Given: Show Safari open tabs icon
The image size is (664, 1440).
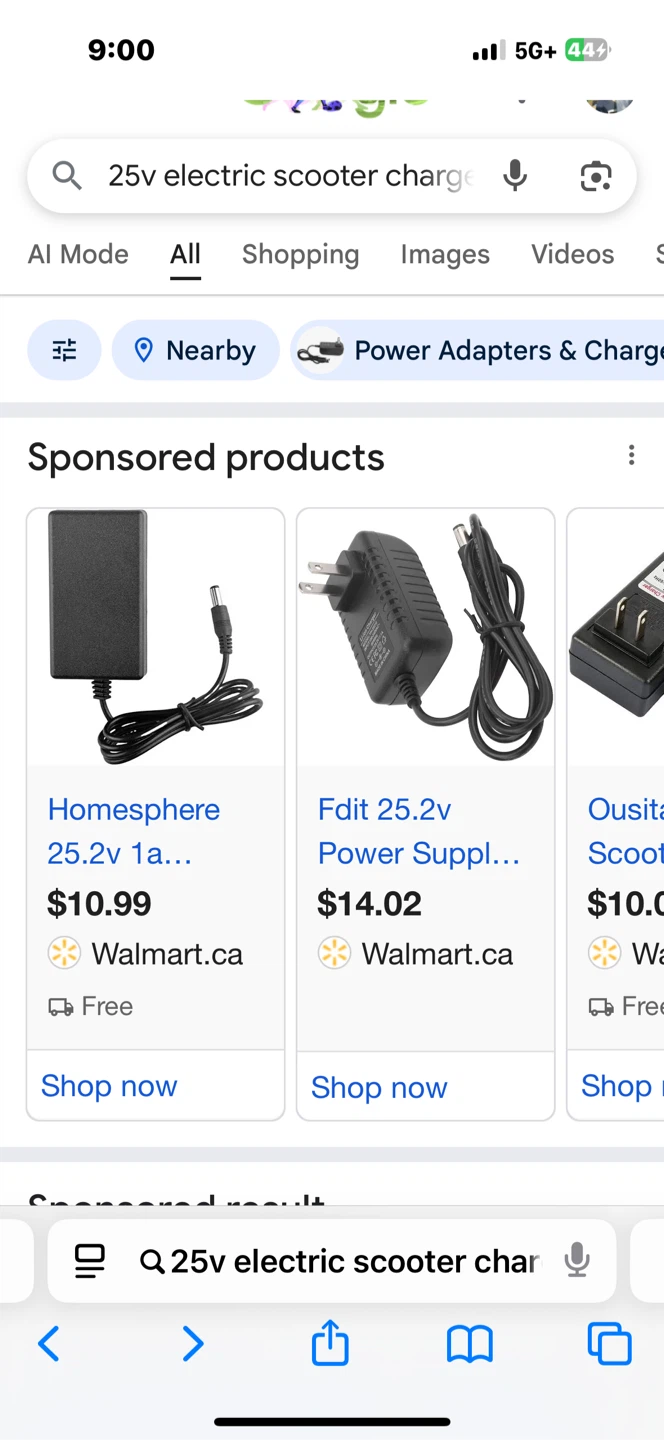Looking at the screenshot, I should (609, 1343).
